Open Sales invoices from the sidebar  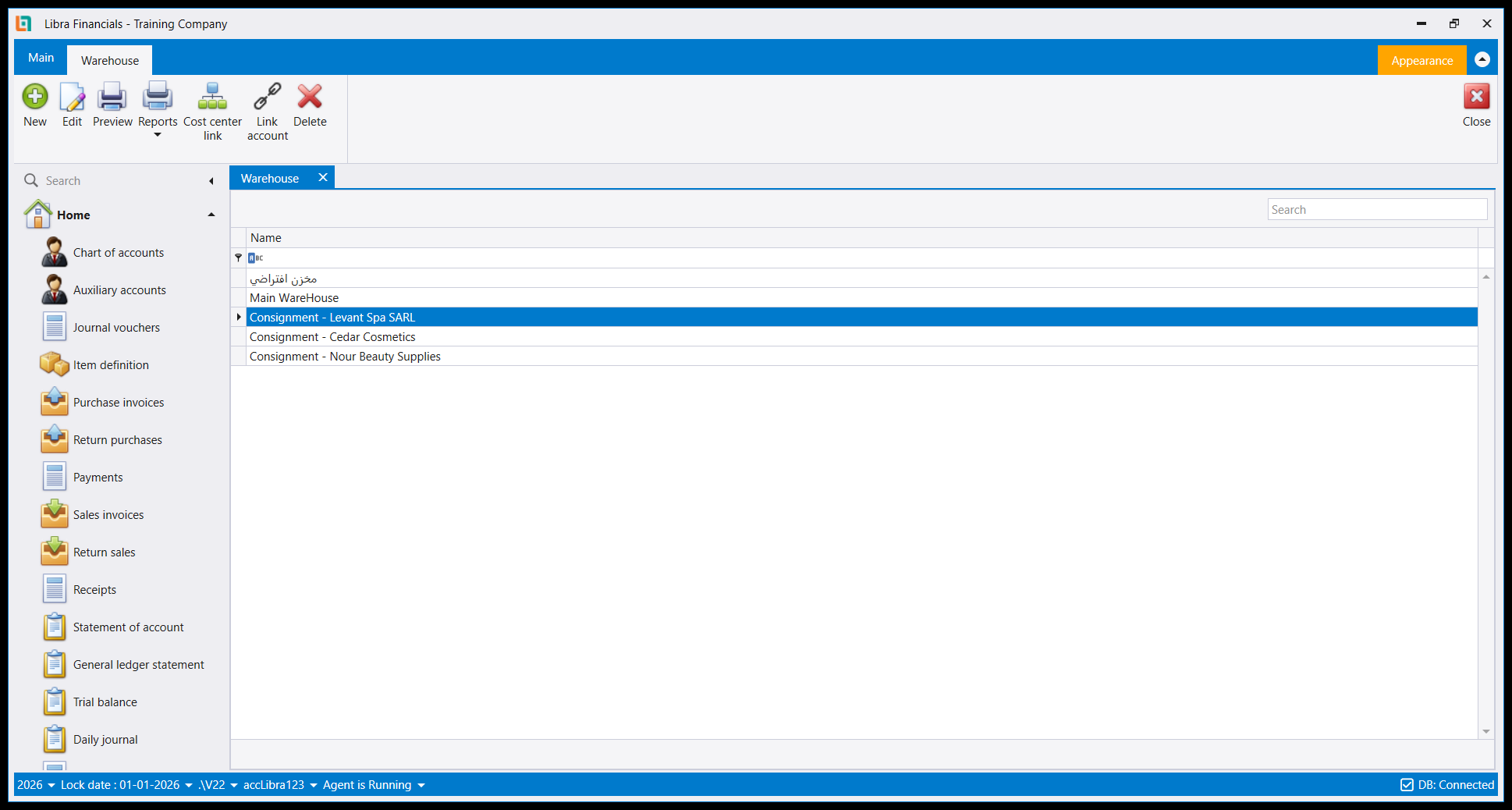(108, 515)
